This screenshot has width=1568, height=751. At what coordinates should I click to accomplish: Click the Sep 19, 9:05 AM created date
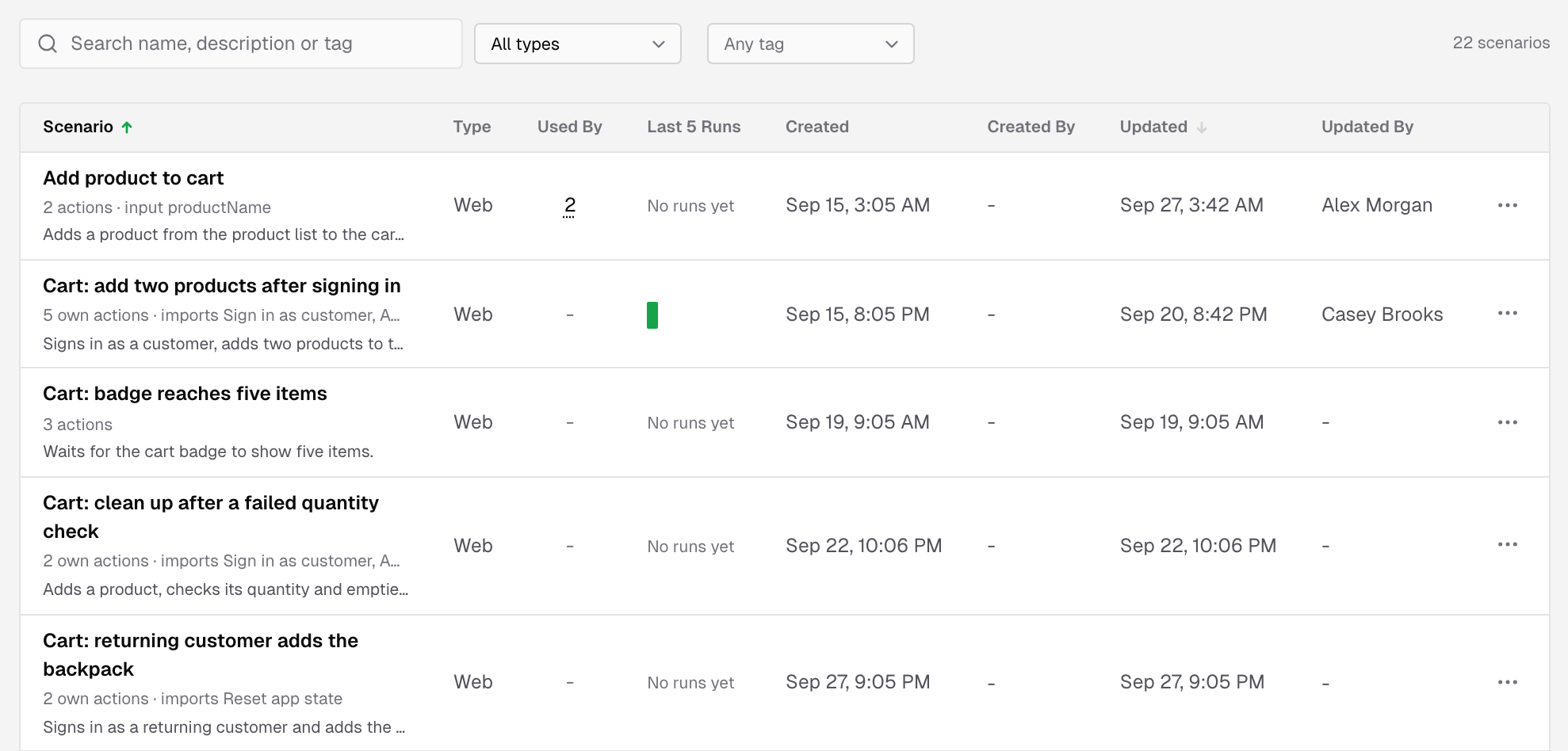[x=857, y=422]
